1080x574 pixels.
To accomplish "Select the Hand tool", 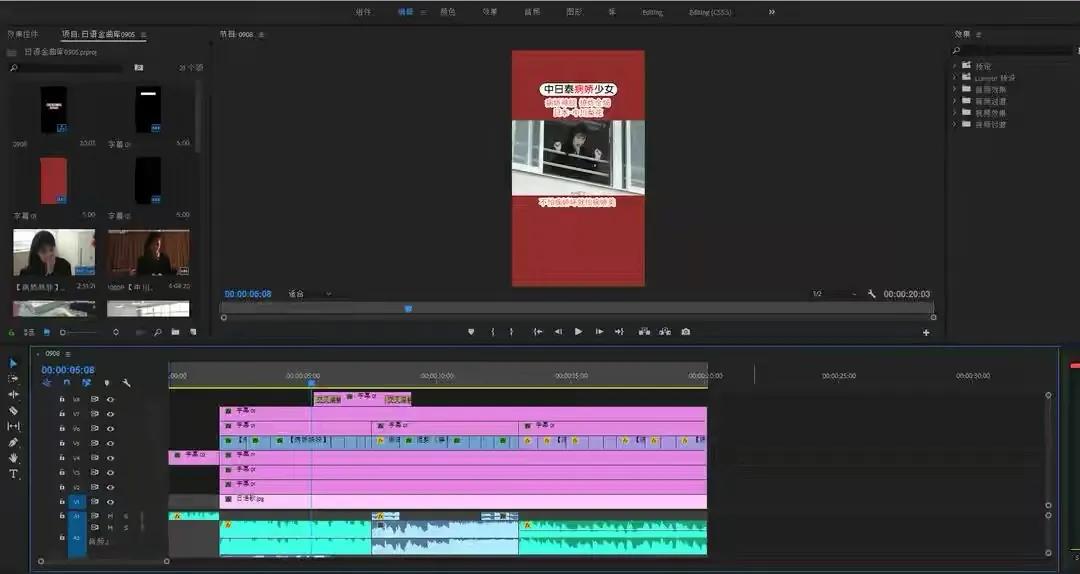I will pyautogui.click(x=14, y=458).
